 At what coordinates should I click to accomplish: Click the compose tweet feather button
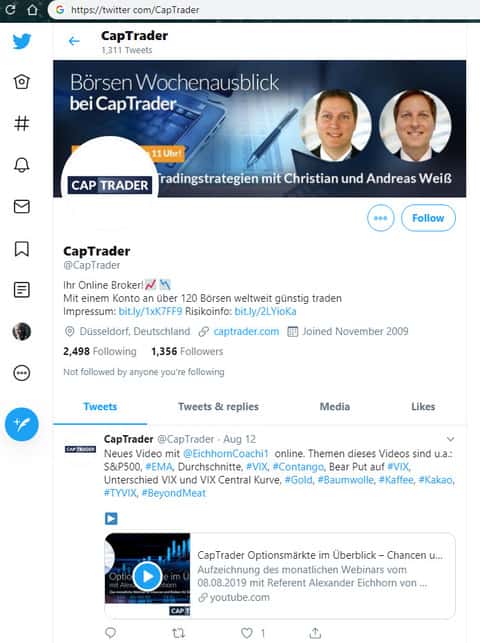click(x=22, y=424)
